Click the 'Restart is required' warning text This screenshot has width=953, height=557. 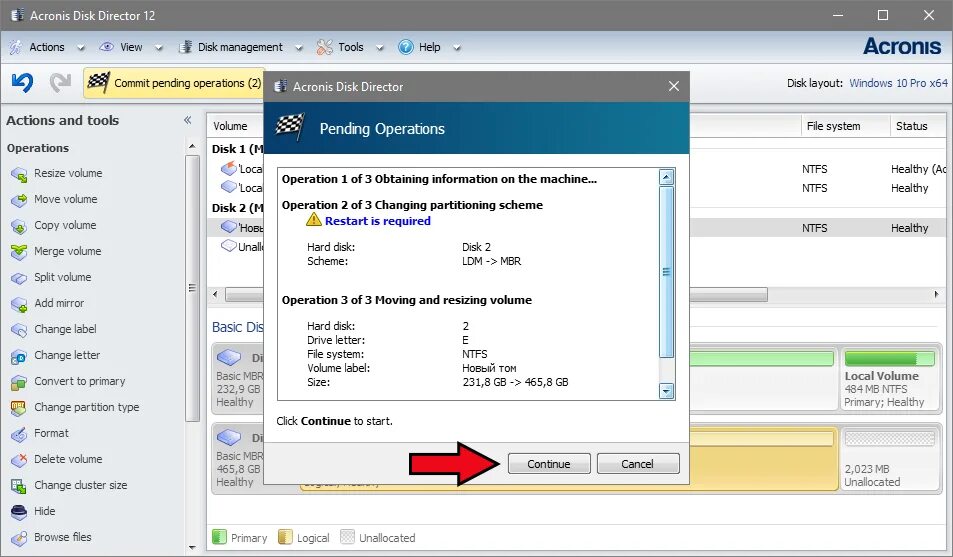tap(377, 221)
